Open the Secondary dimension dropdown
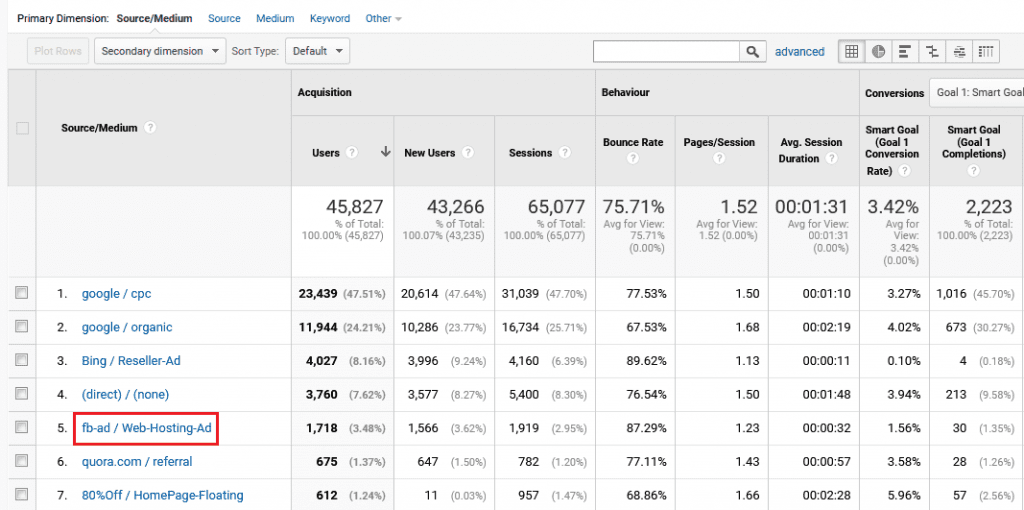This screenshot has height=510, width=1024. tap(160, 51)
